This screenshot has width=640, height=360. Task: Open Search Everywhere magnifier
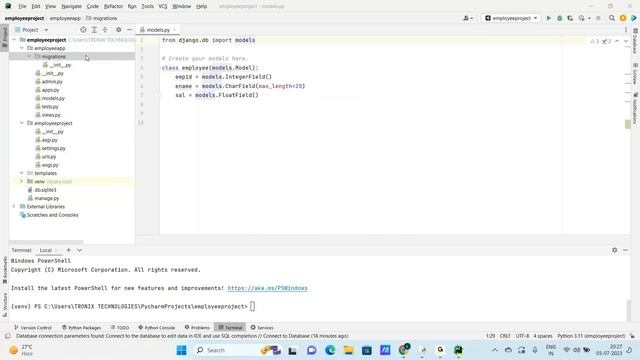pos(612,18)
